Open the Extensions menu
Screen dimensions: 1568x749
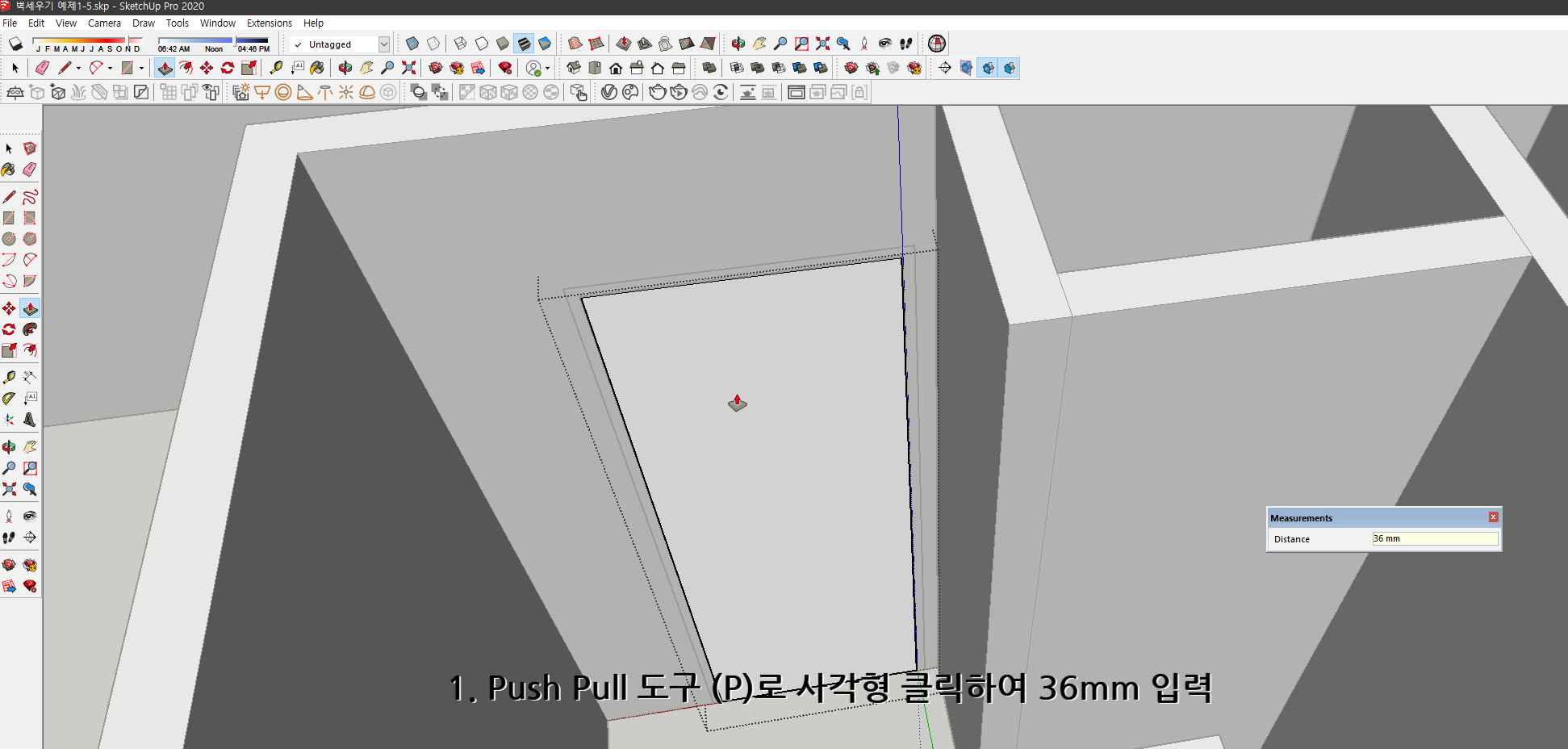coord(270,23)
